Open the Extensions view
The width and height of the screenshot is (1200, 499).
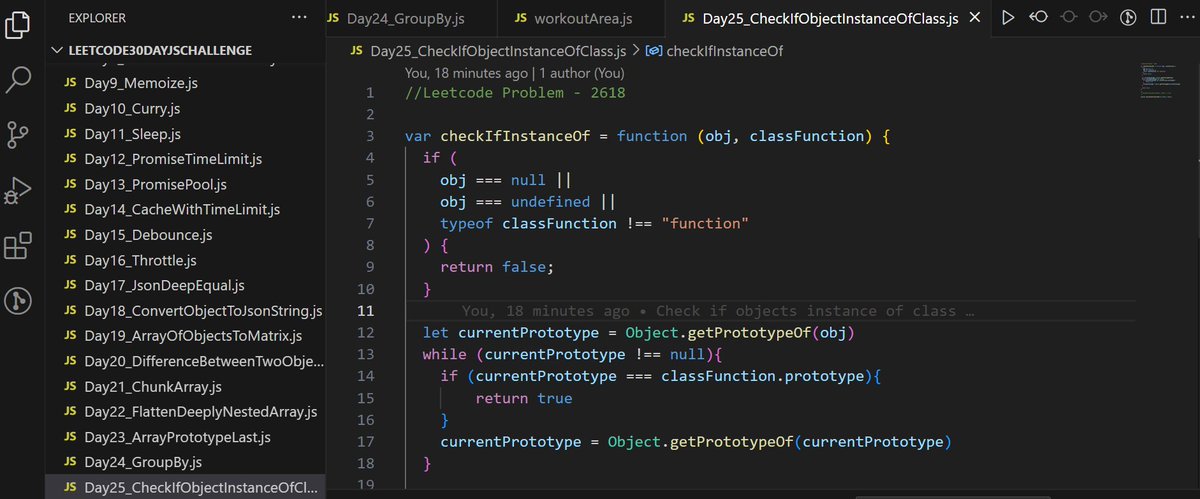(19, 245)
